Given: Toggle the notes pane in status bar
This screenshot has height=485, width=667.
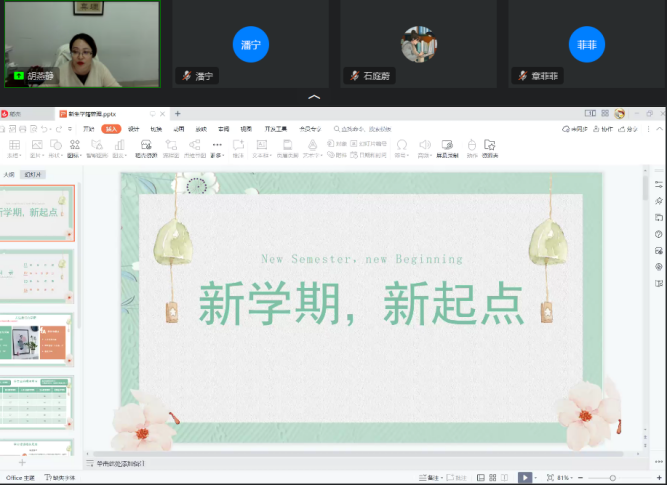Looking at the screenshot, I should (x=432, y=478).
